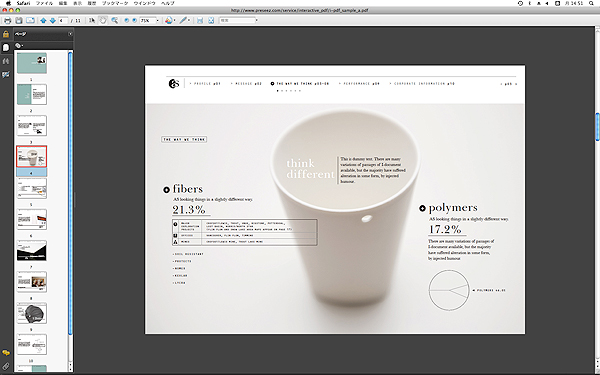This screenshot has width=600, height=375.
Task: Open the 編集 (Edit) menu
Action: [x=63, y=3]
